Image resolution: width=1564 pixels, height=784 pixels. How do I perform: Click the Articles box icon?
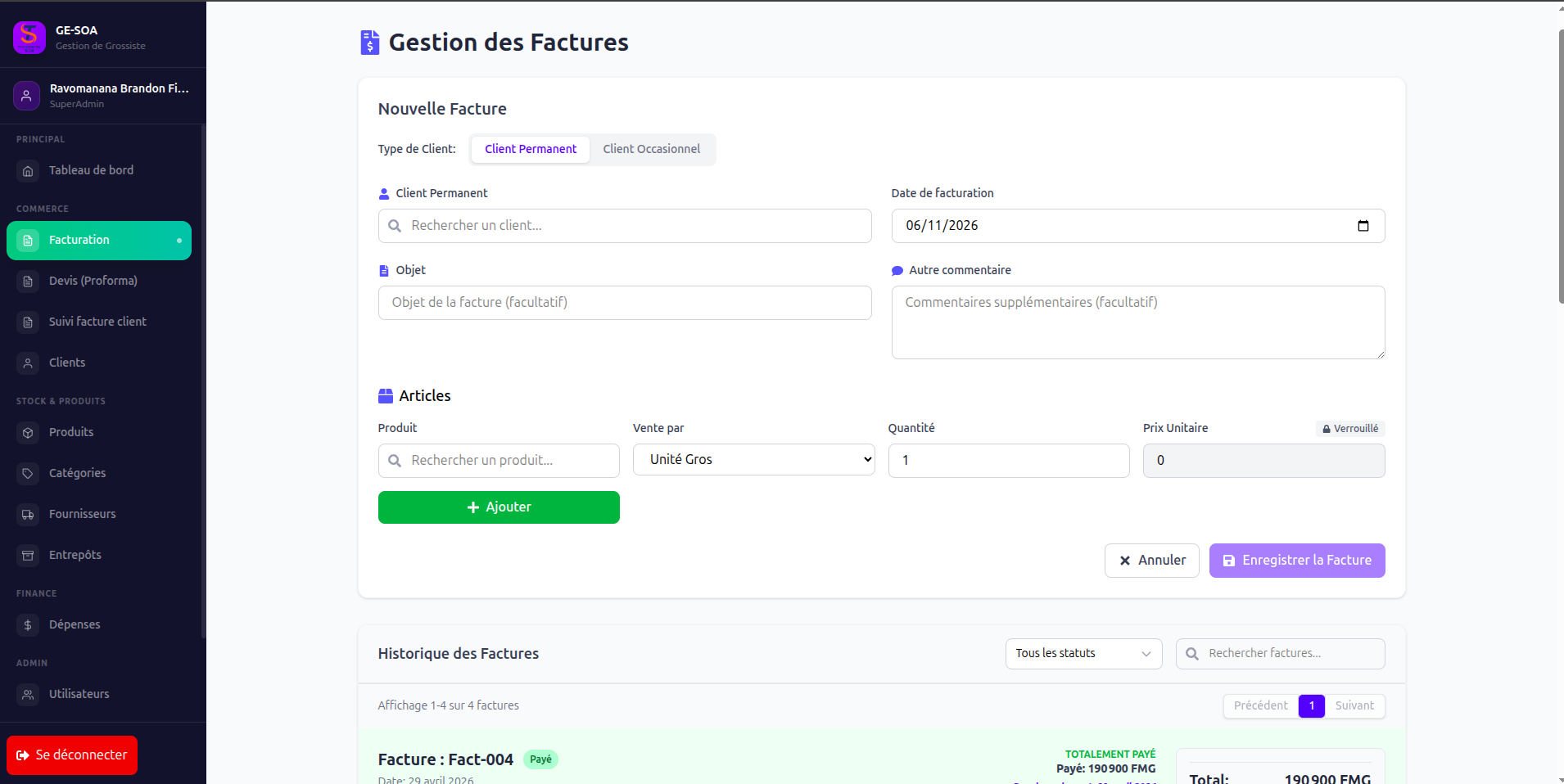386,396
